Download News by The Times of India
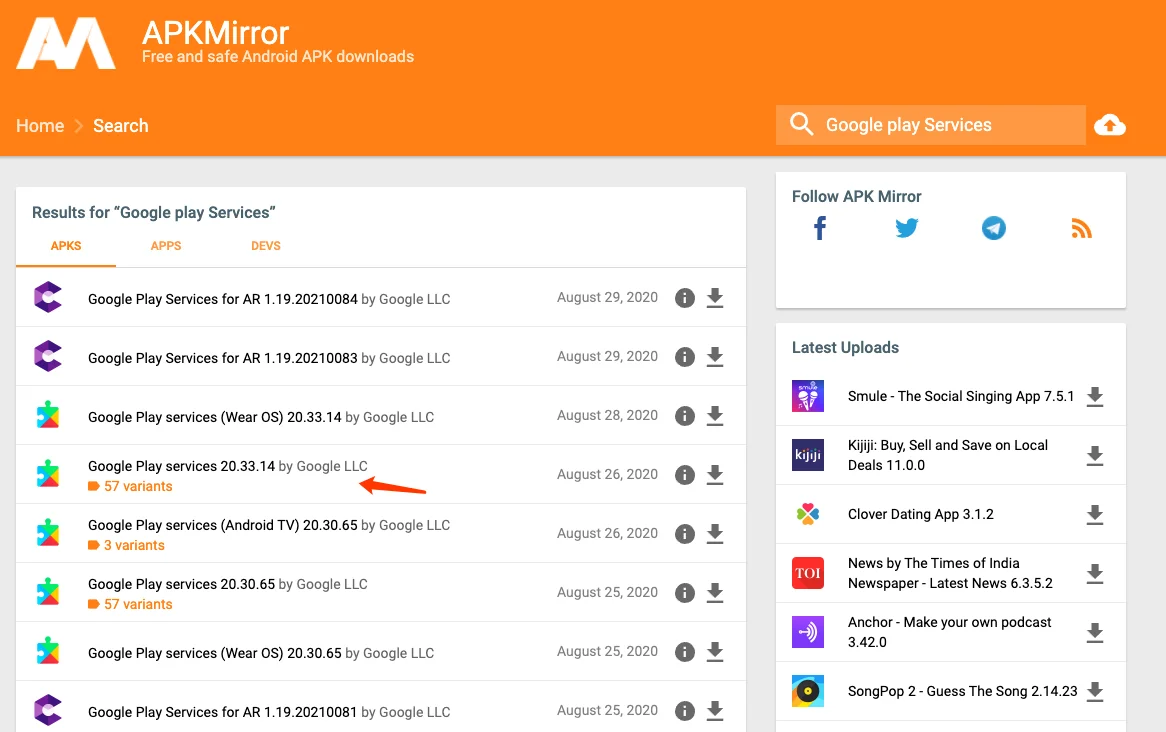The width and height of the screenshot is (1166, 732). click(1095, 574)
